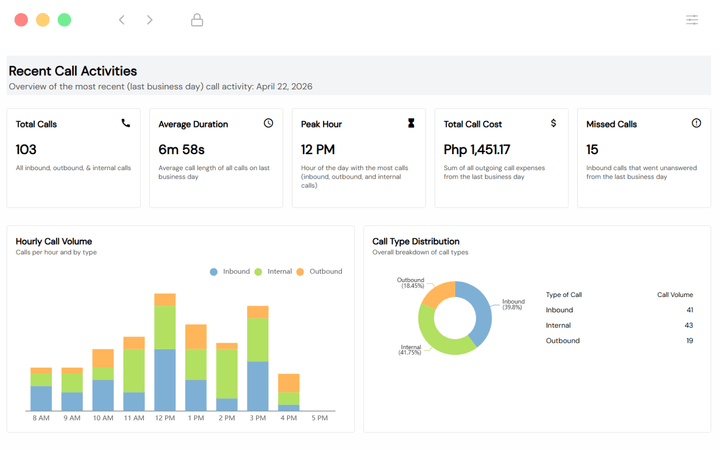Click the Type of Call column header
This screenshot has height=450, width=720.
pos(564,295)
